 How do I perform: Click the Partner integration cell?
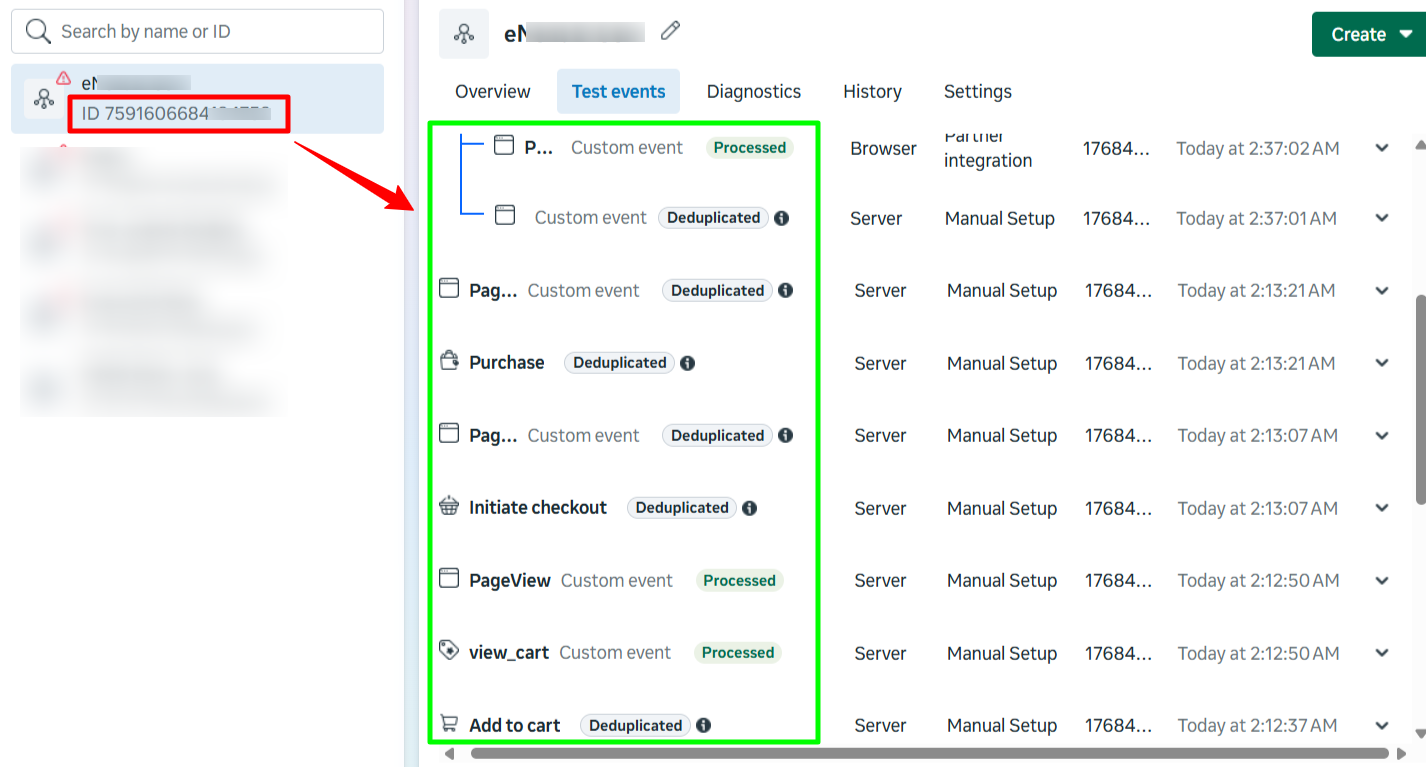click(988, 148)
